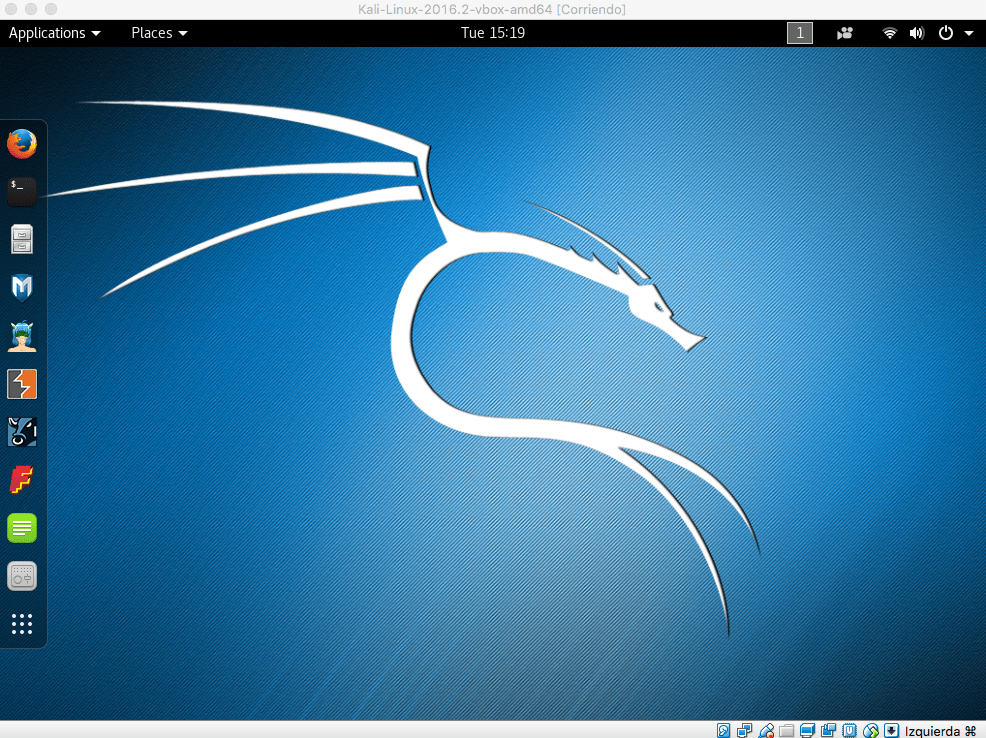The image size is (986, 738).
Task: Launch Burp Suite from the dock
Action: (x=22, y=384)
